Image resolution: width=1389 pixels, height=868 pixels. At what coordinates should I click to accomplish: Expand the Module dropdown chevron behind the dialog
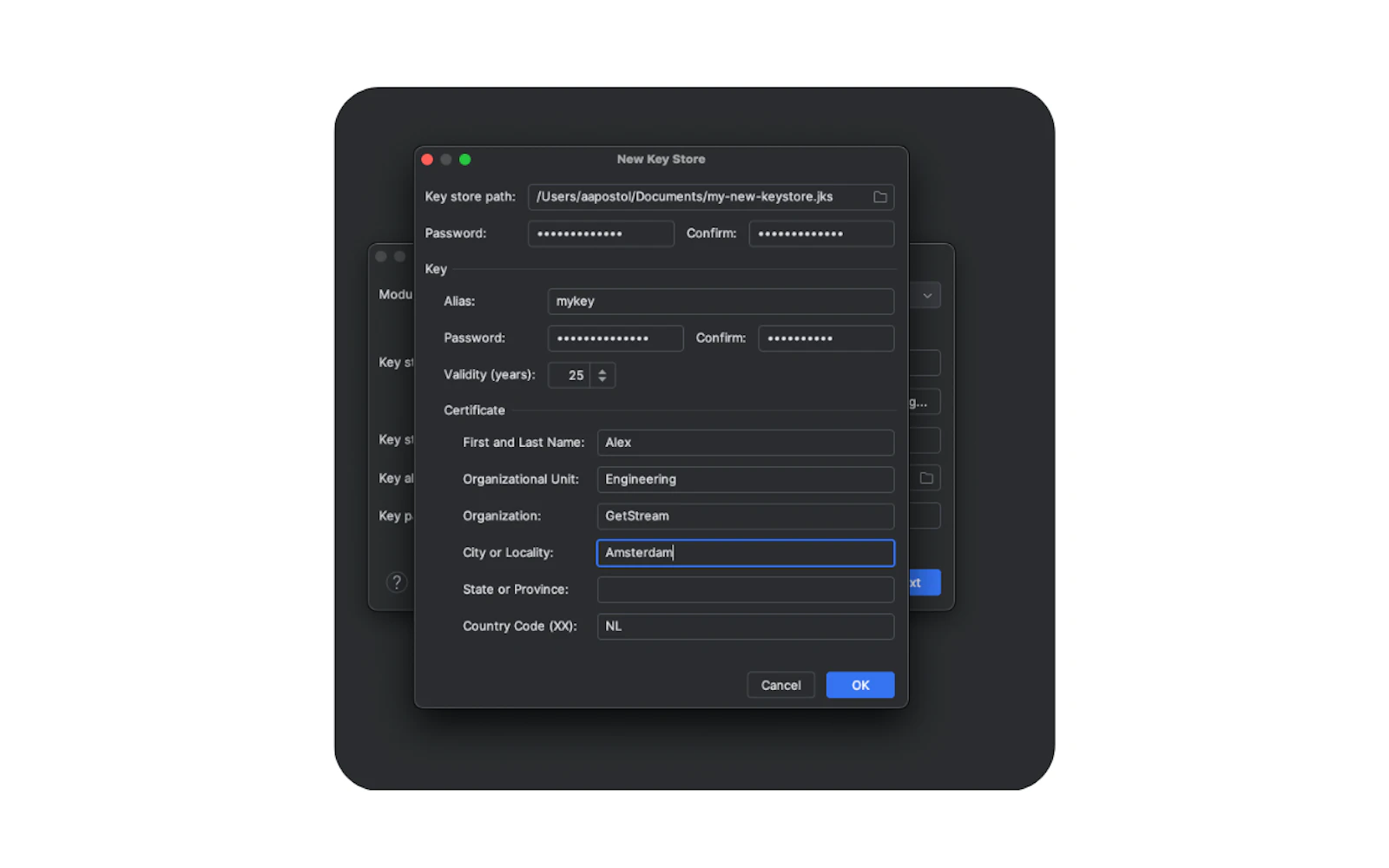coord(927,296)
